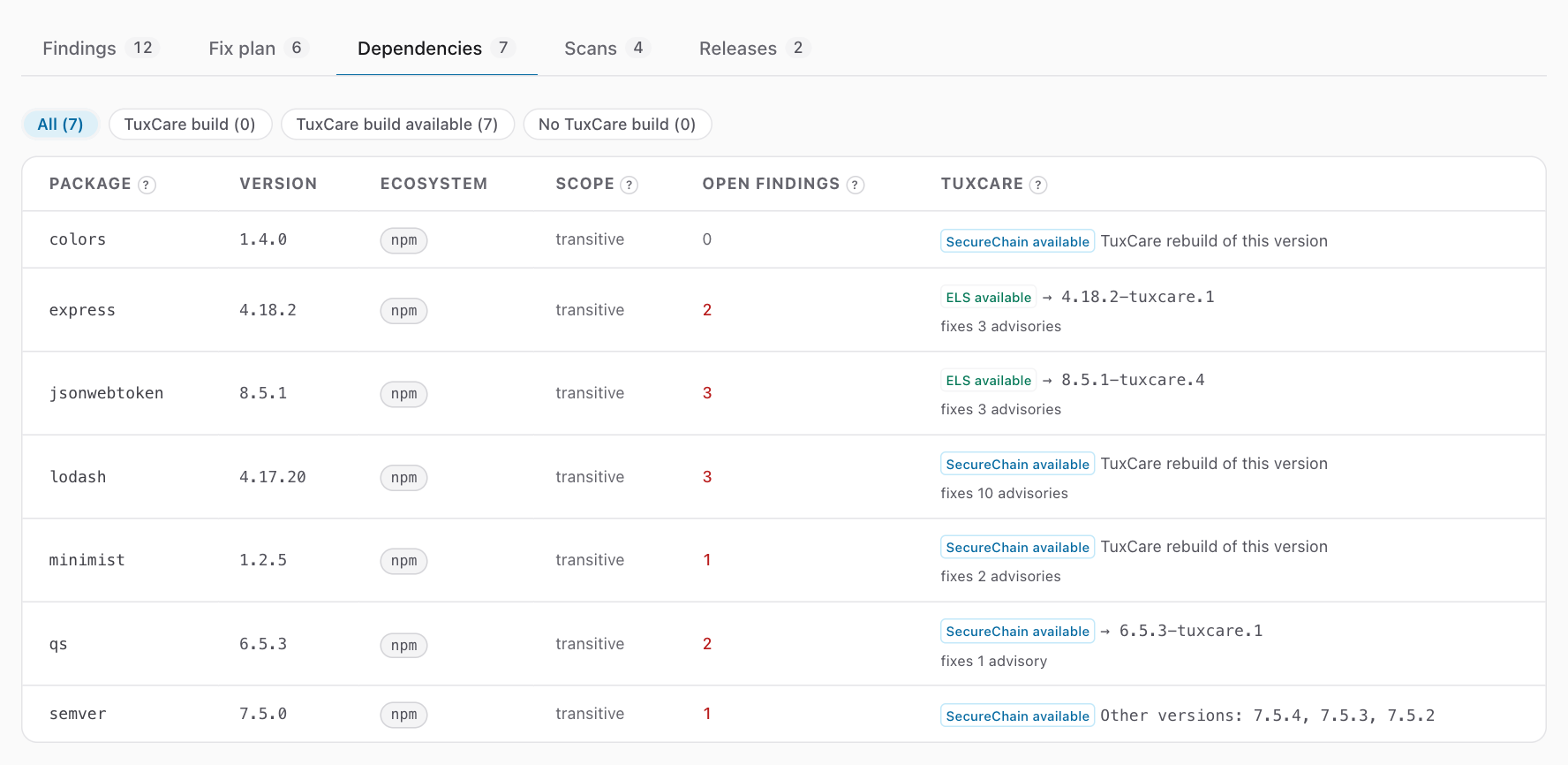1568x765 pixels.
Task: Select the All (7) filter chip
Action: 60,125
